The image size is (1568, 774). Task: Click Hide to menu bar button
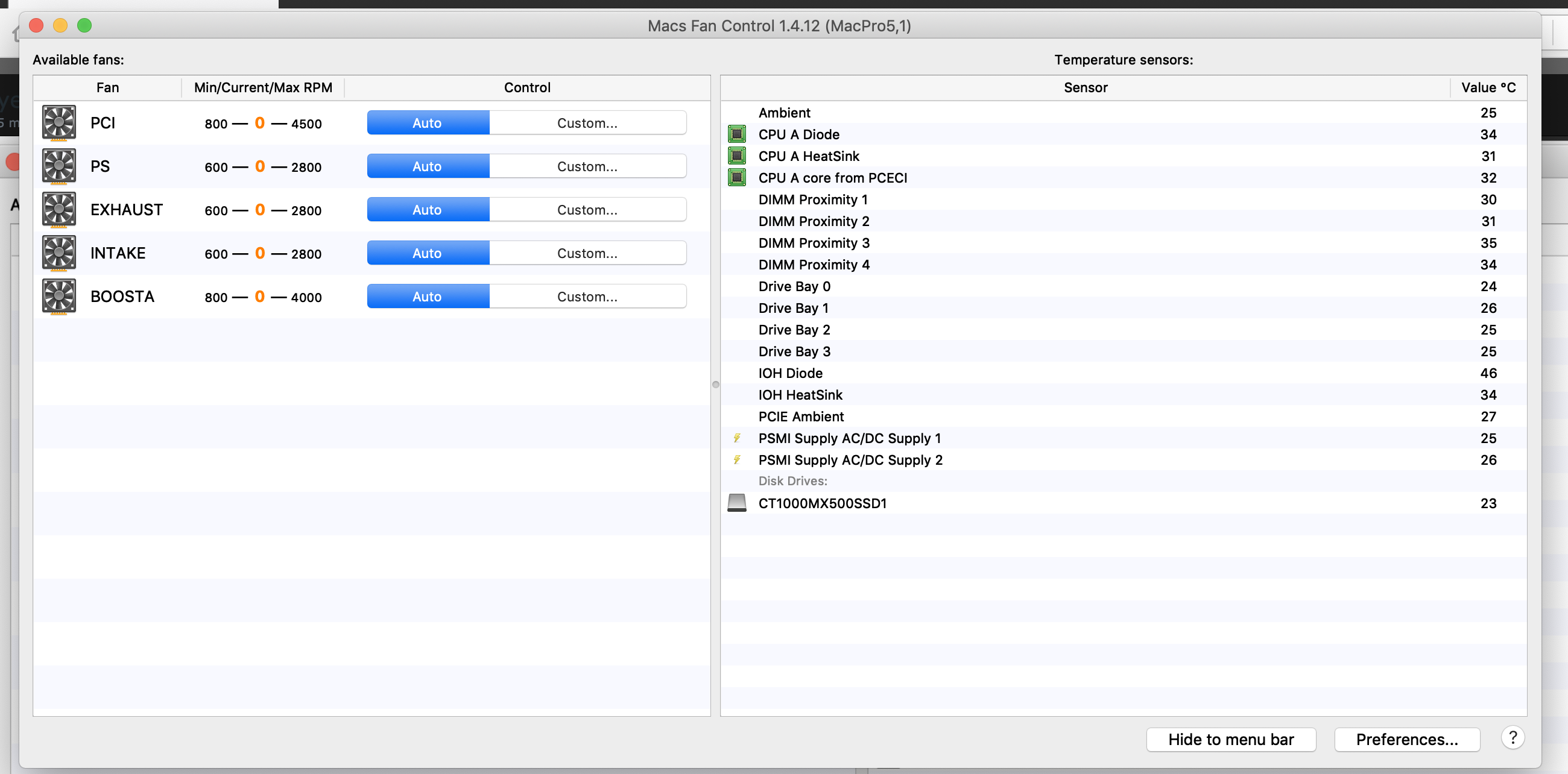(1230, 739)
